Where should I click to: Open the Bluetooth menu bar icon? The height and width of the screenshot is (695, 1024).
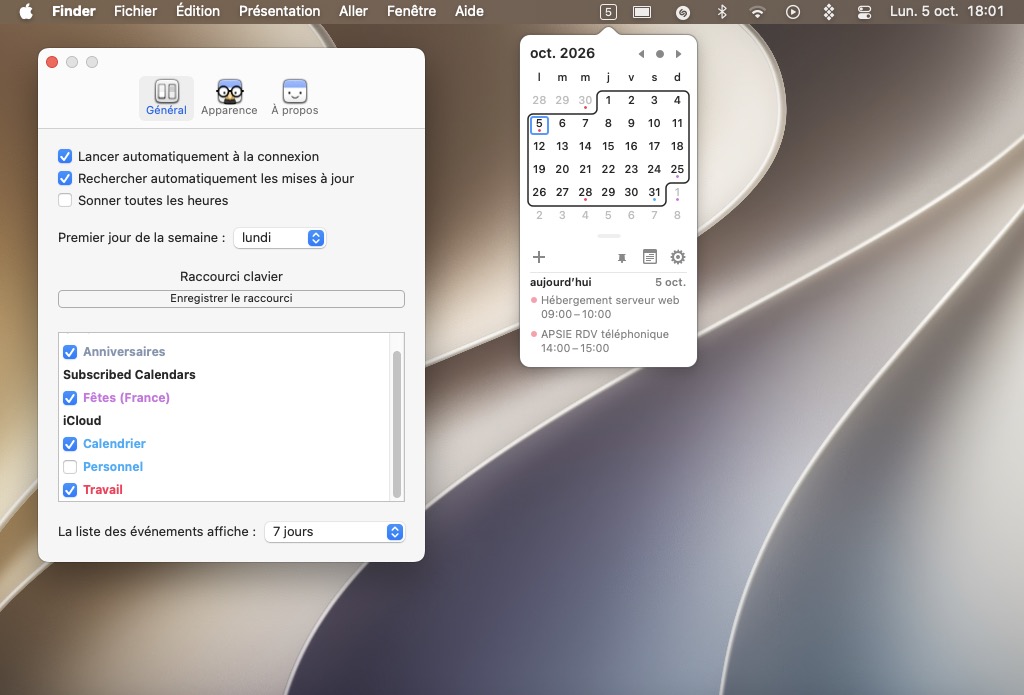coord(722,12)
